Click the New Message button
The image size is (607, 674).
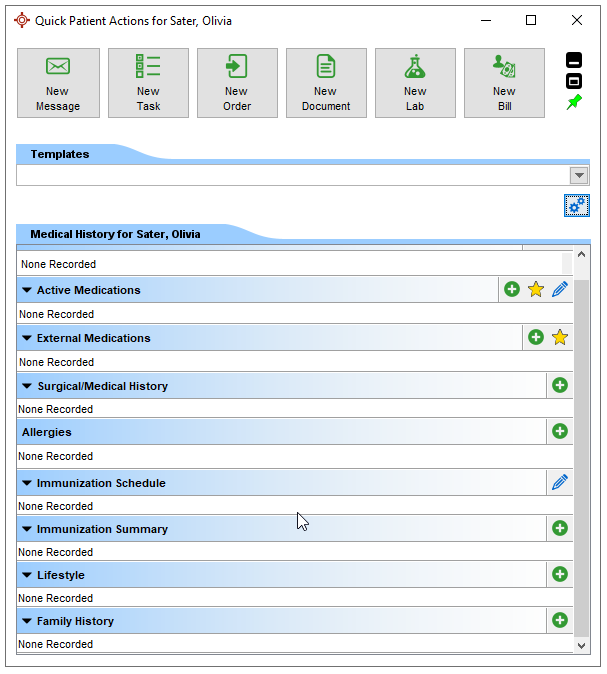58,83
